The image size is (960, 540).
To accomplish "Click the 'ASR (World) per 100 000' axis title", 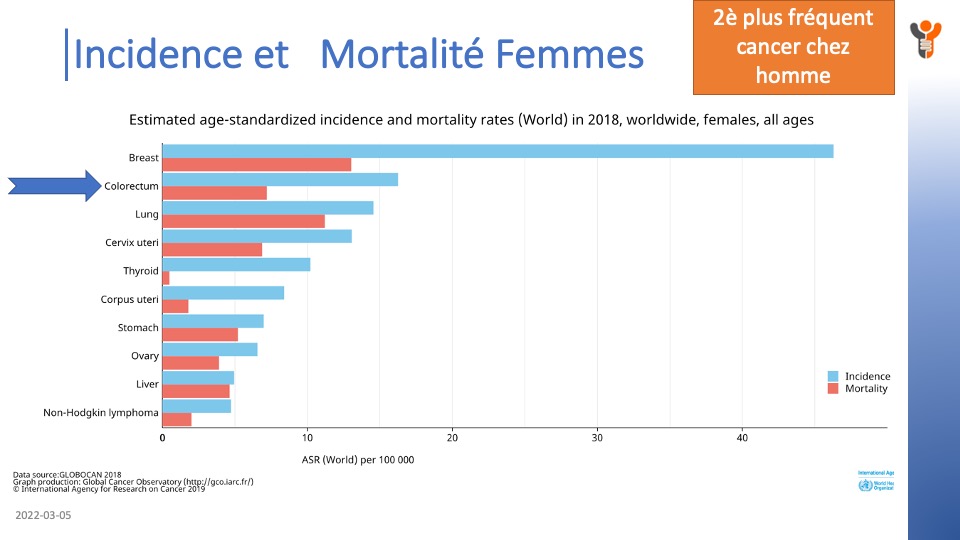I will [358, 460].
